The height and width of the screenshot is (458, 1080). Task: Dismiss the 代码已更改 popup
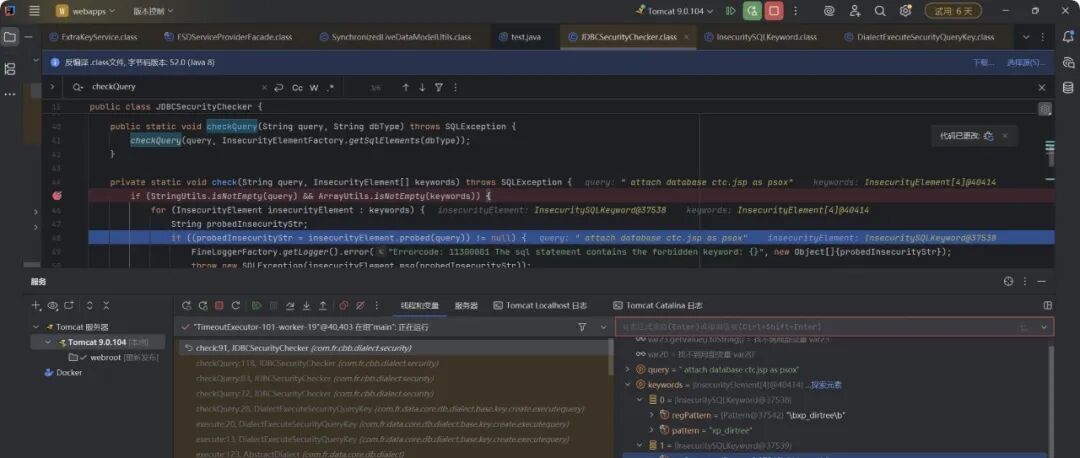click(x=1005, y=136)
